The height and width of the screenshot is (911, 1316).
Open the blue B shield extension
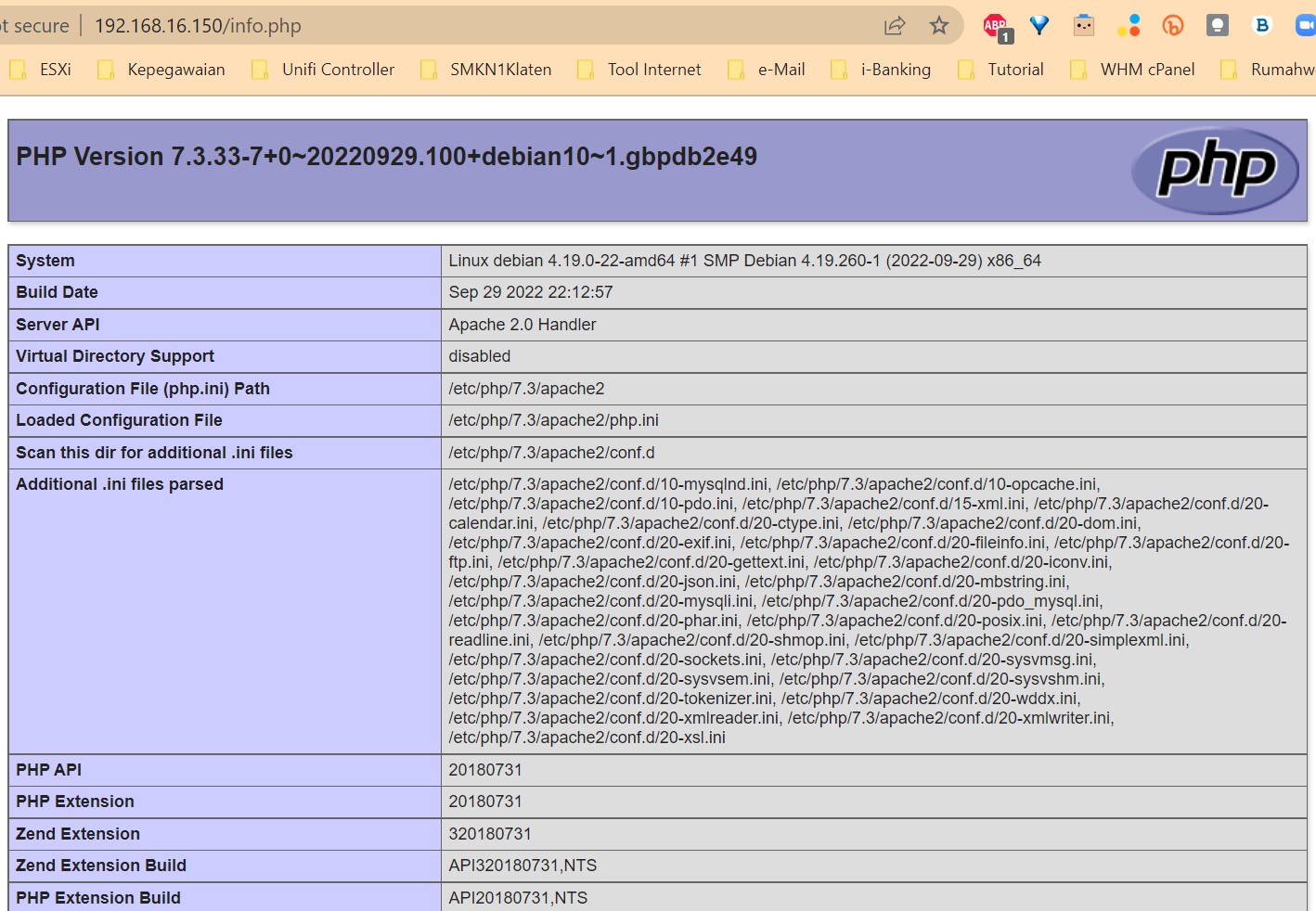click(1262, 26)
